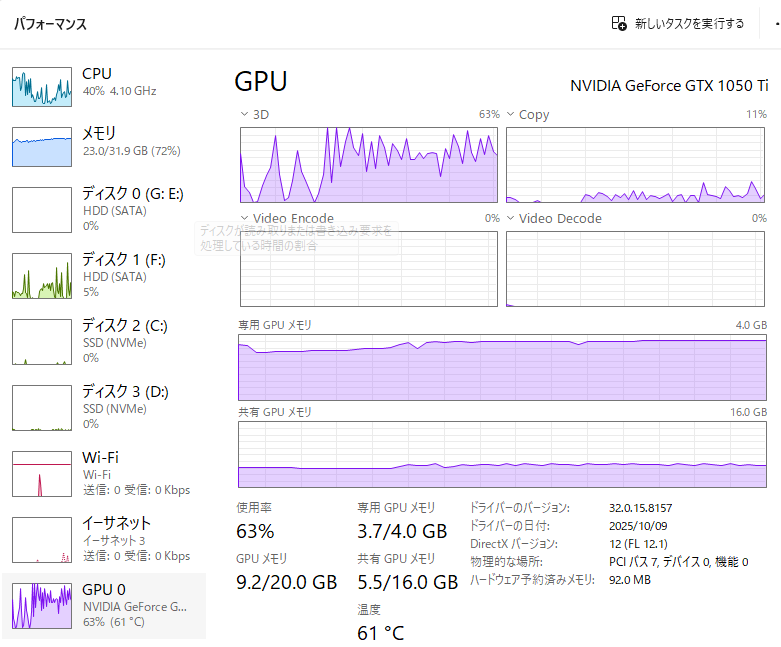Select ディスク 0 (G: E:) in sidebar
Image resolution: width=781 pixels, height=647 pixels.
click(x=132, y=208)
